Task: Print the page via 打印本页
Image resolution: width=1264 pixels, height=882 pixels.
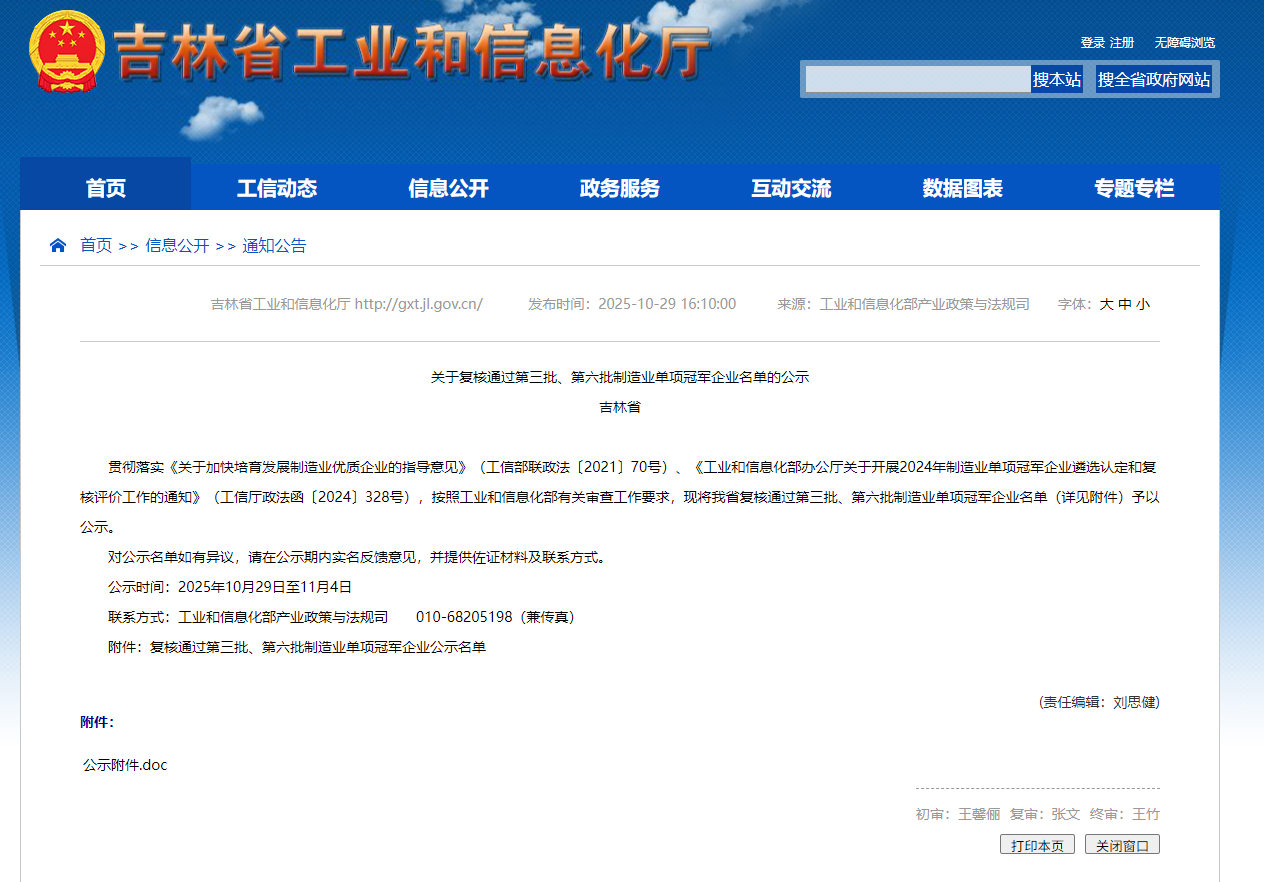Action: (x=1037, y=844)
